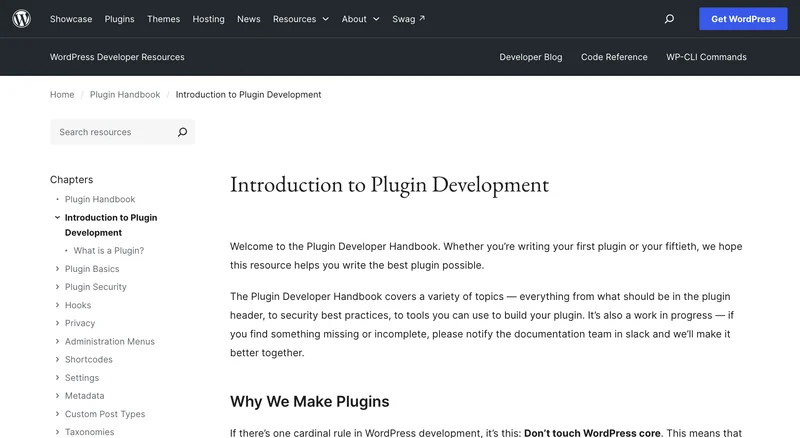Click Home in the breadcrumb
Image resolution: width=800 pixels, height=438 pixels.
(62, 94)
